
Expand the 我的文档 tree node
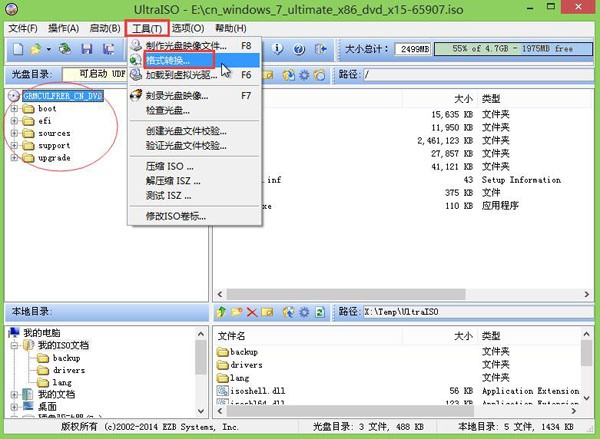(14, 394)
